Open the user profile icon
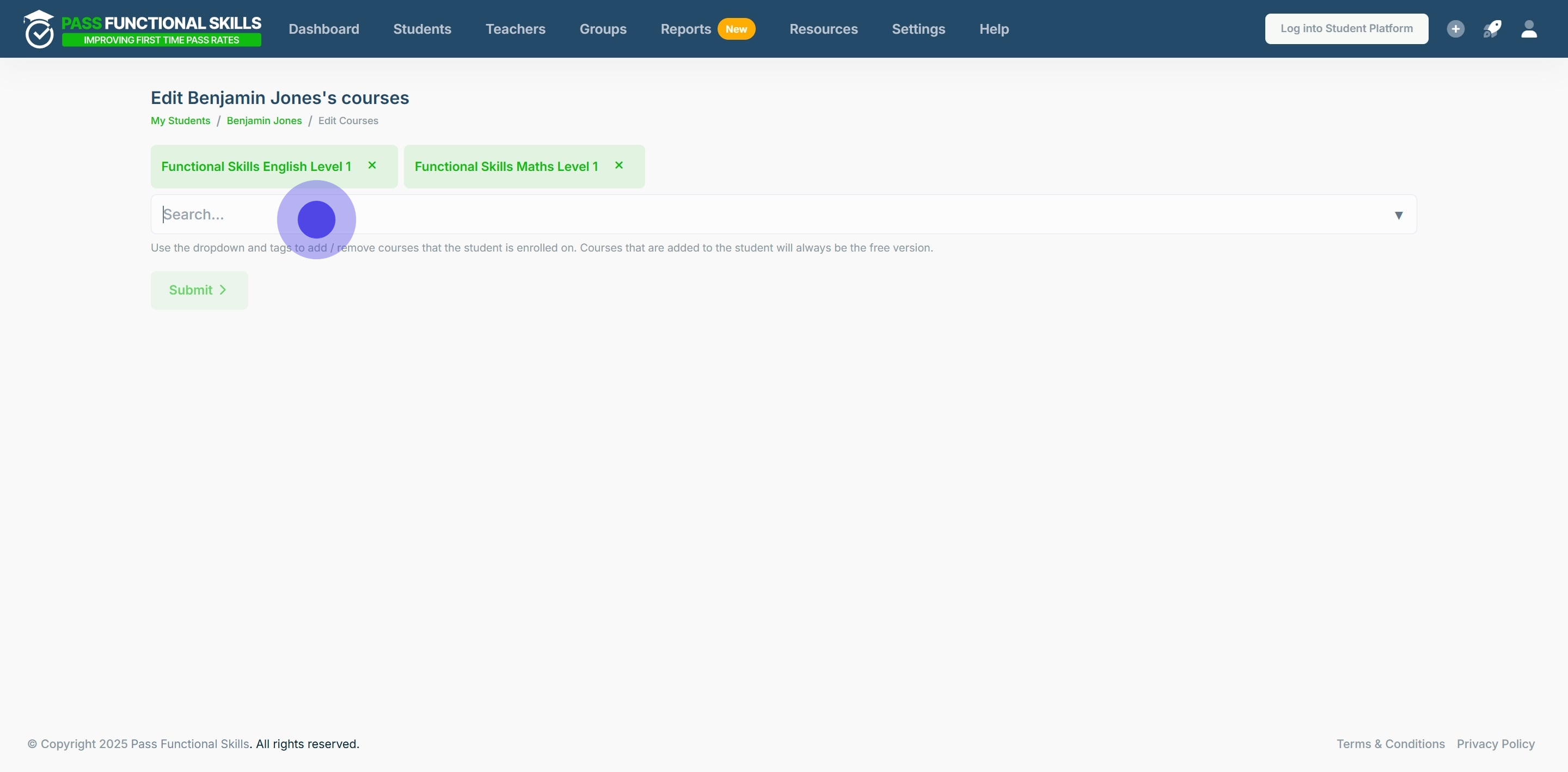 coord(1529,29)
